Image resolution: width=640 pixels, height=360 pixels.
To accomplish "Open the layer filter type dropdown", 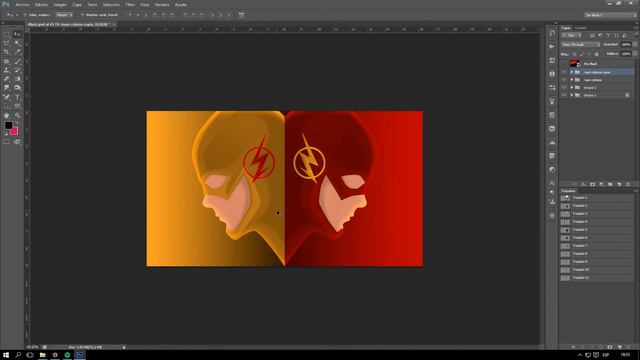I will 571,36.
